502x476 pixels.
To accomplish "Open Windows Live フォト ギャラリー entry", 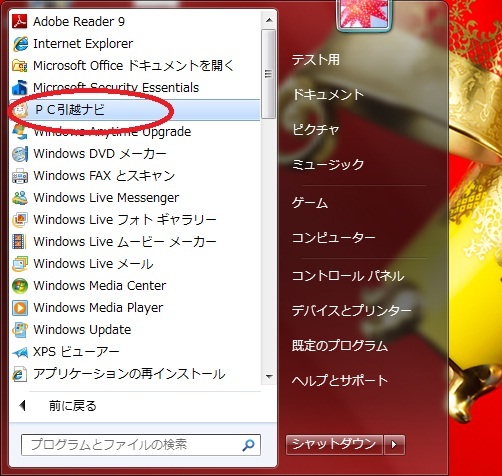I will click(125, 220).
